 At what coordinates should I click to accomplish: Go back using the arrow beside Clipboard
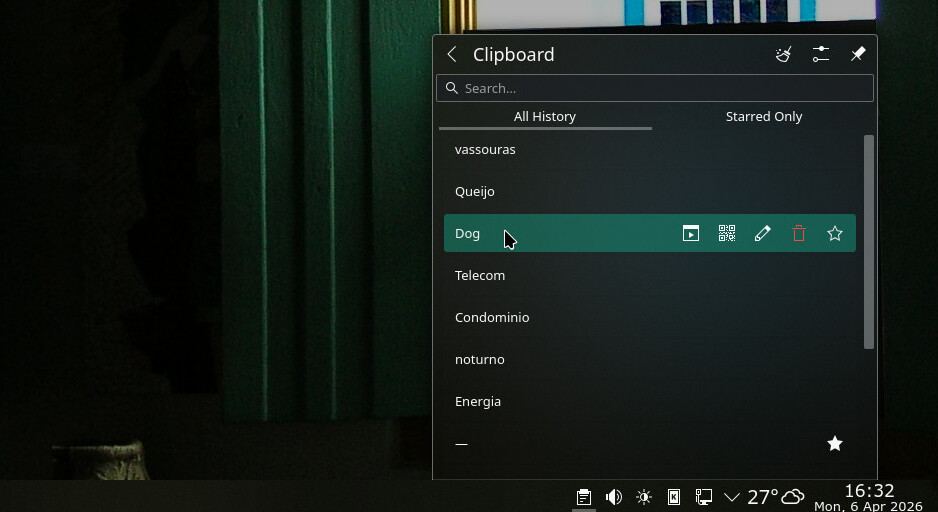pyautogui.click(x=452, y=55)
